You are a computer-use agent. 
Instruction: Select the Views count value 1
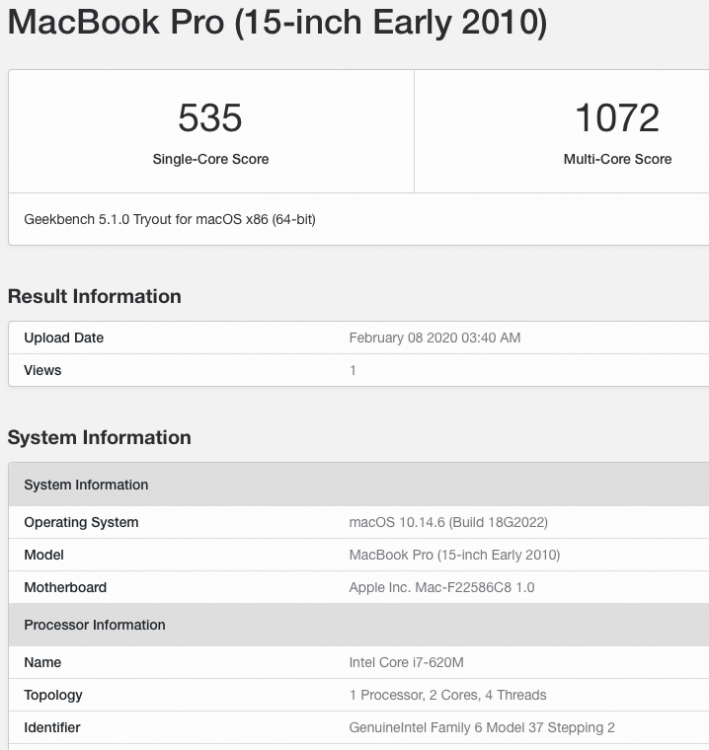coord(353,370)
